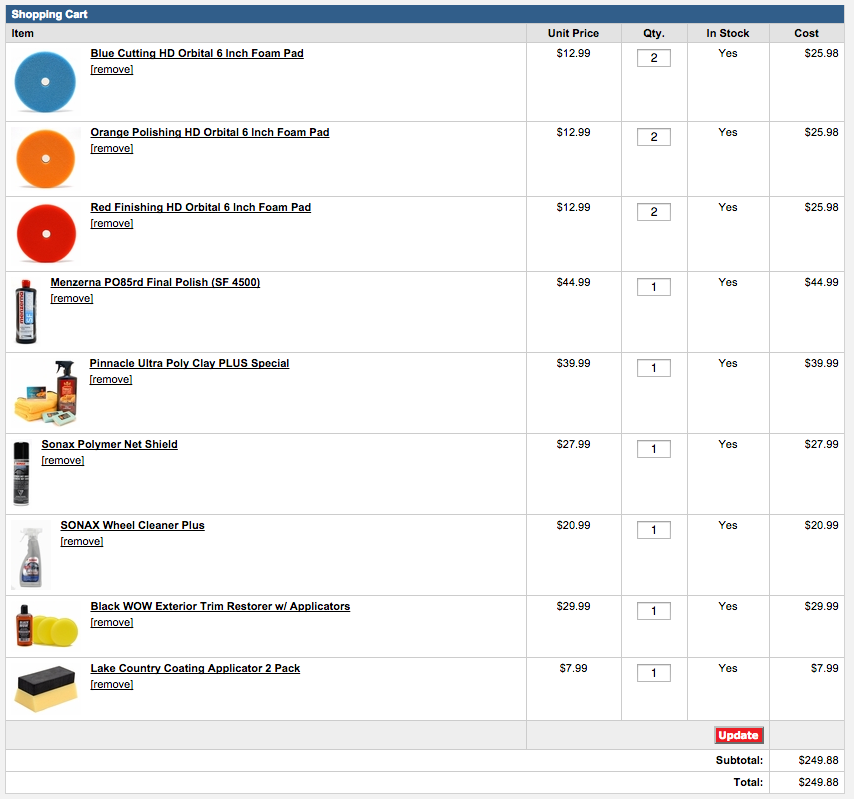Click the blue foam pad product image
854x799 pixels.
tap(45, 82)
